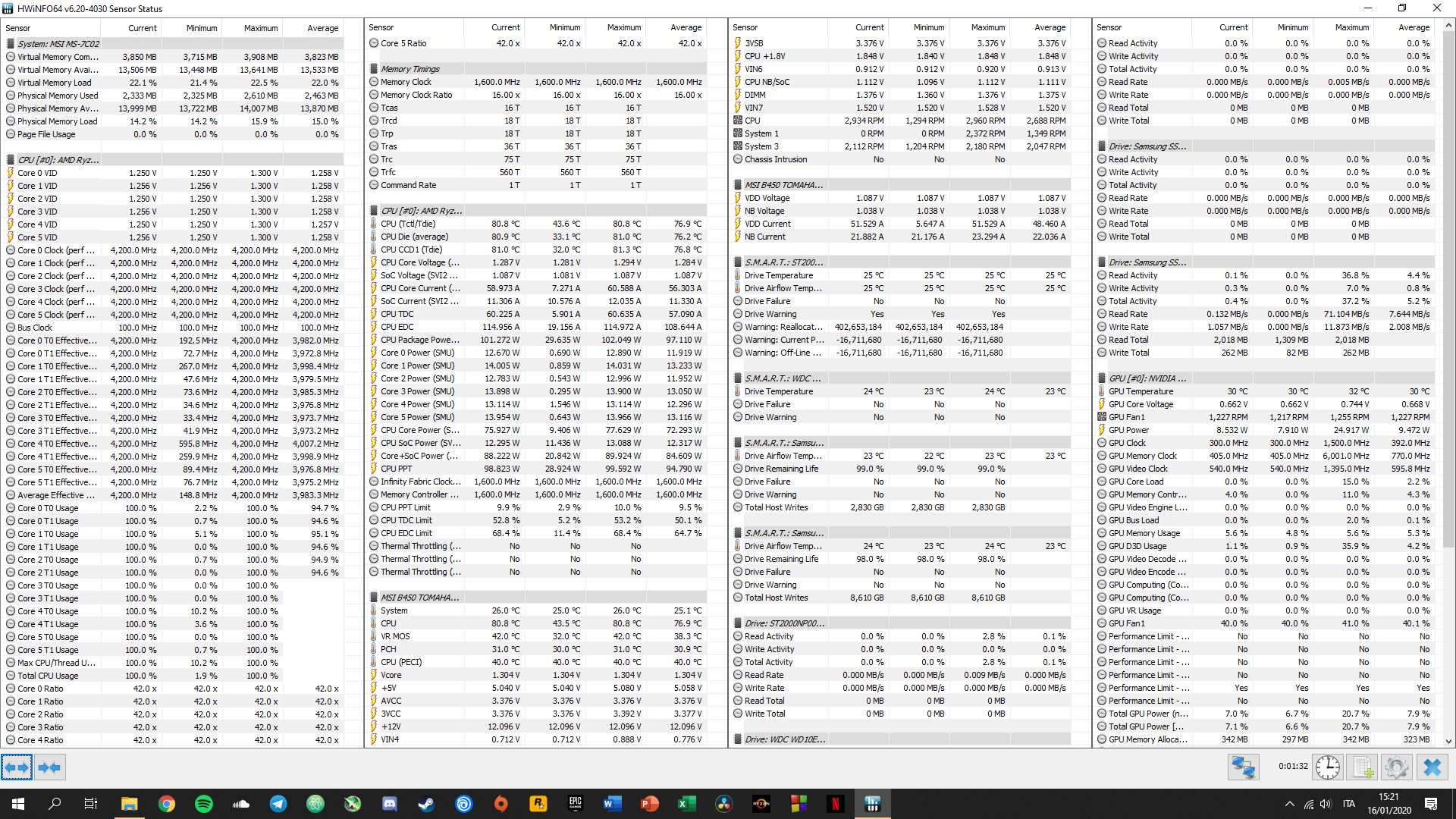
Task: Click the Average header in the fourth panel
Action: pos(1403,27)
